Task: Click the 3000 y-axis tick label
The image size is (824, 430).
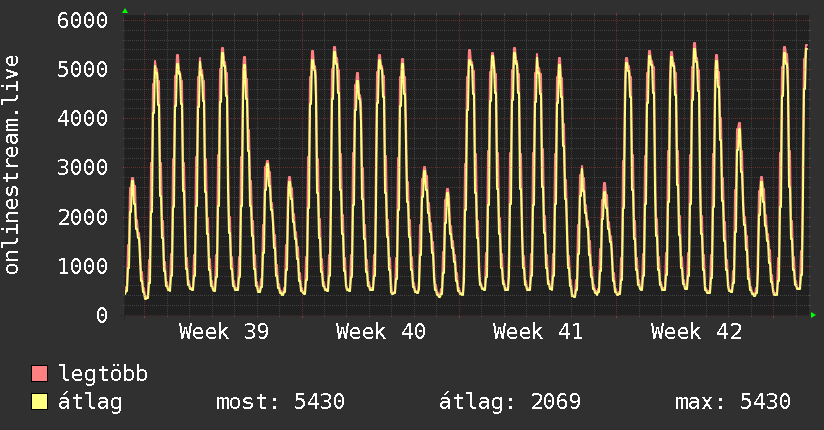Action: pos(83,168)
